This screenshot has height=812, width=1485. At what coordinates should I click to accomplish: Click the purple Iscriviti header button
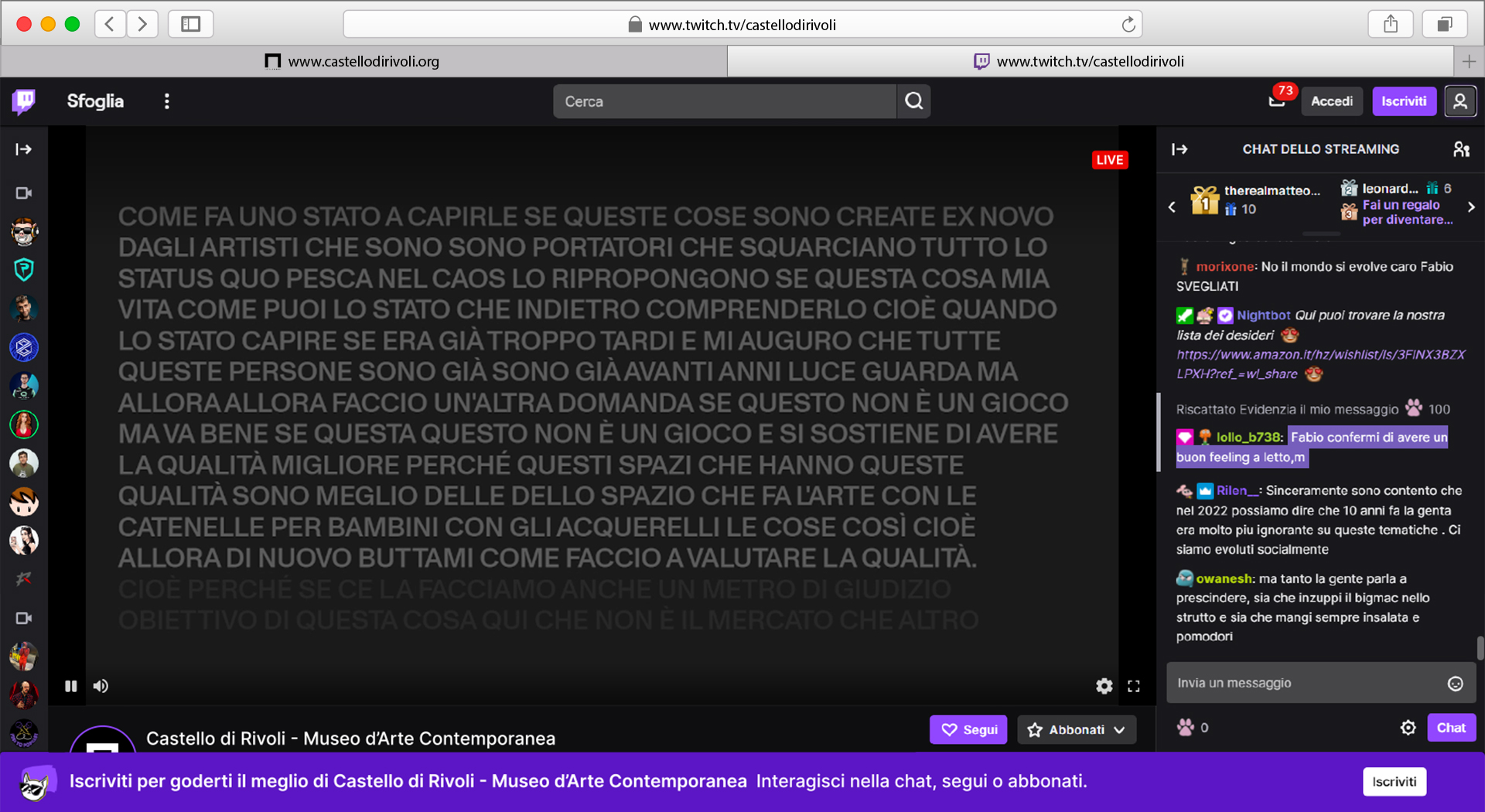click(1404, 101)
